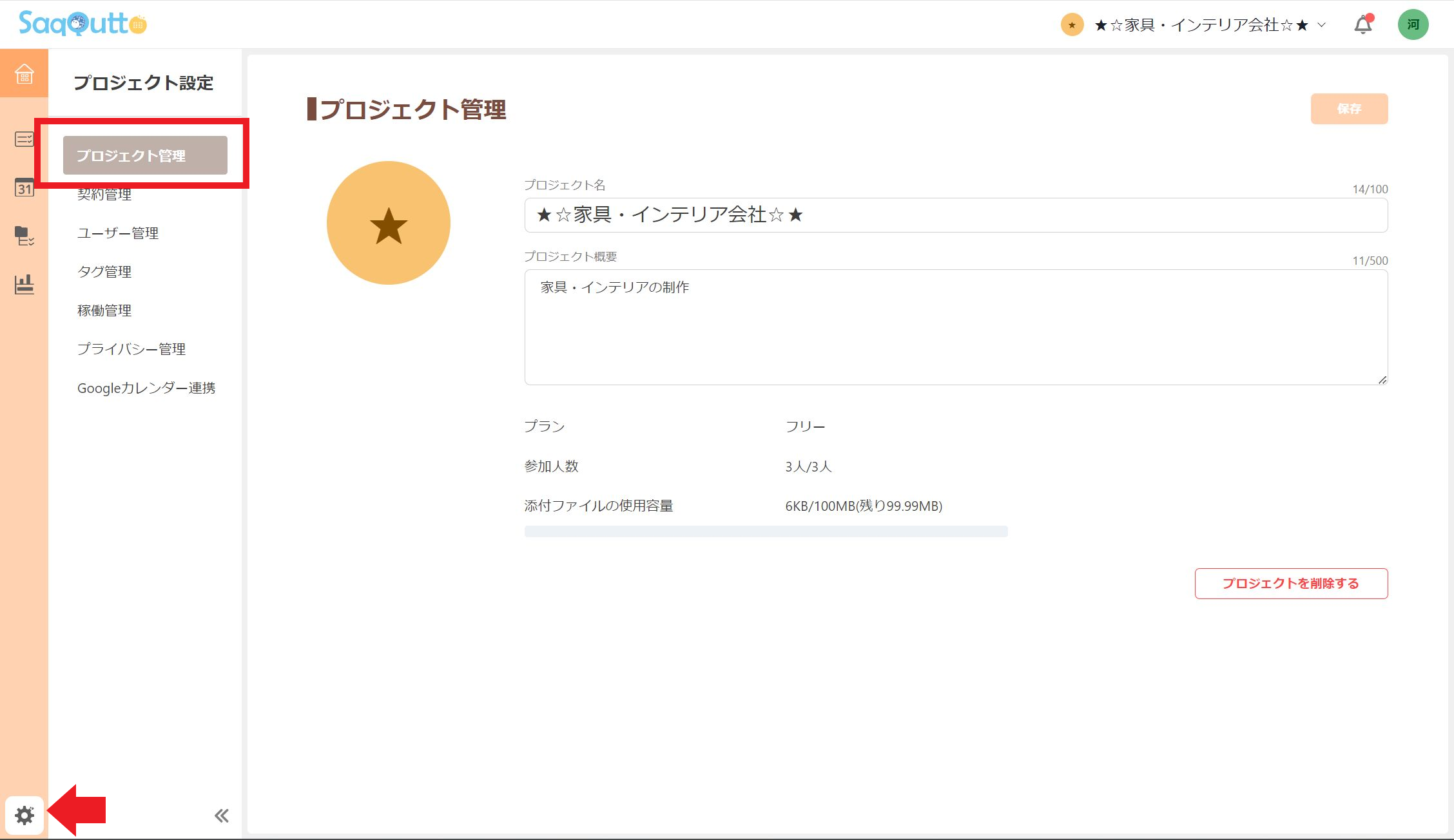Click プロジェクトを削除する button

[1291, 583]
